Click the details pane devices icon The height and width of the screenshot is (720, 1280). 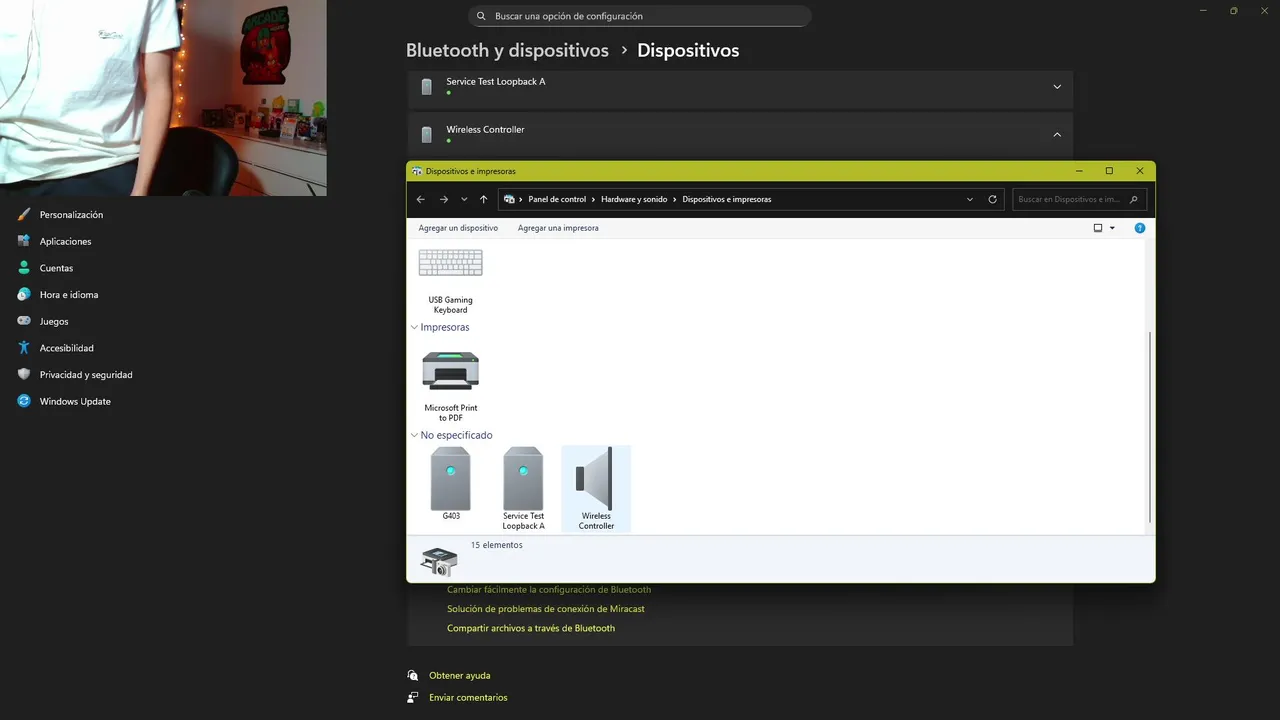[x=439, y=561]
